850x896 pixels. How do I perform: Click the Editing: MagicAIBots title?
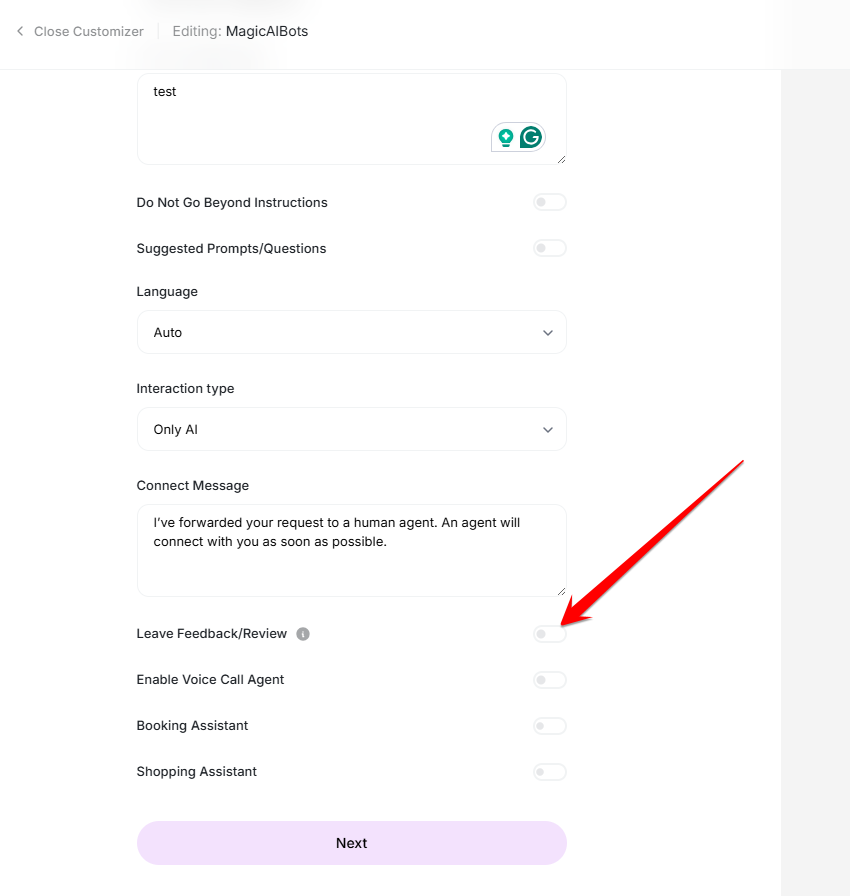pyautogui.click(x=240, y=31)
